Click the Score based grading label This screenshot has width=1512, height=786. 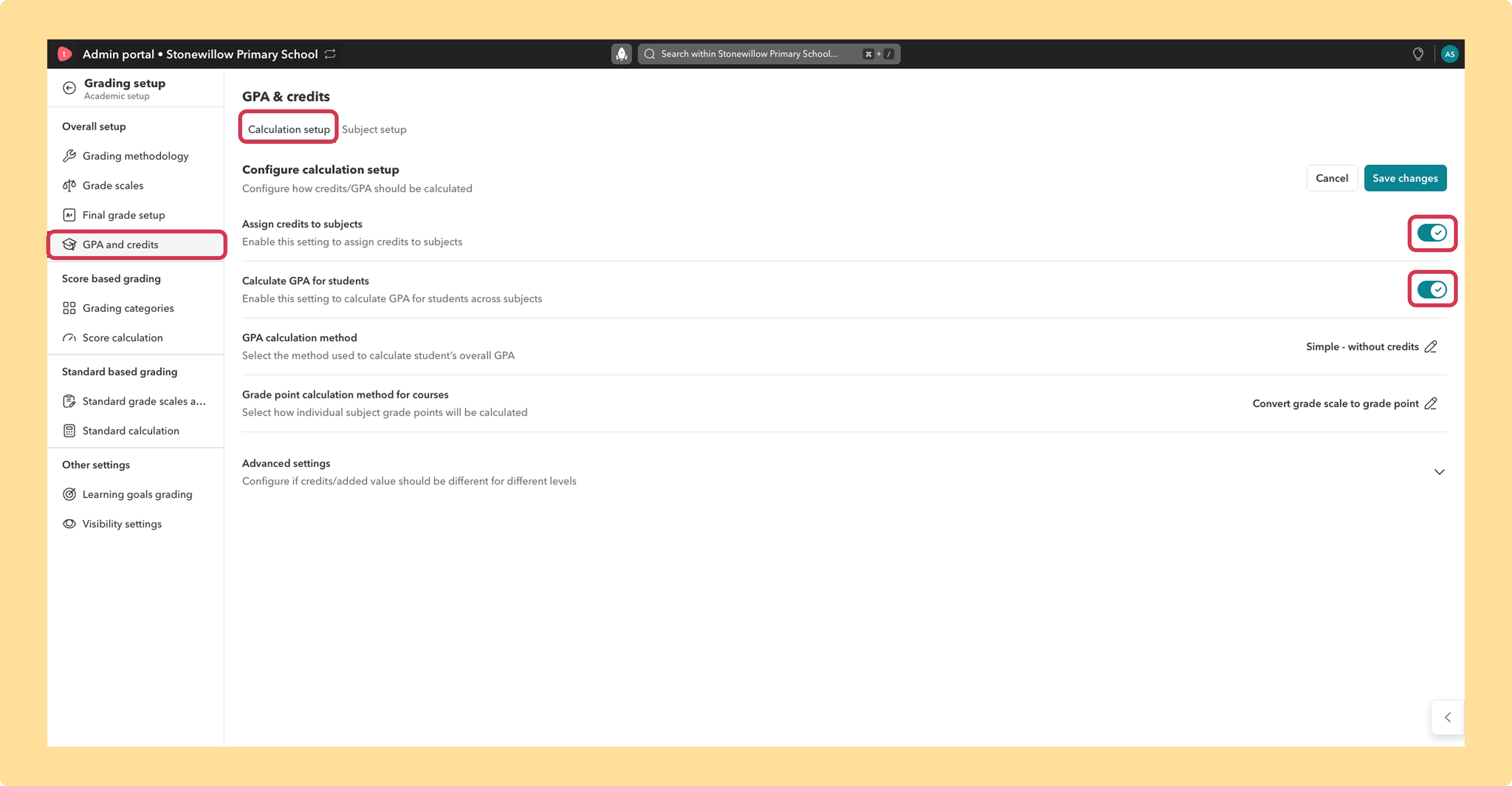click(x=111, y=278)
